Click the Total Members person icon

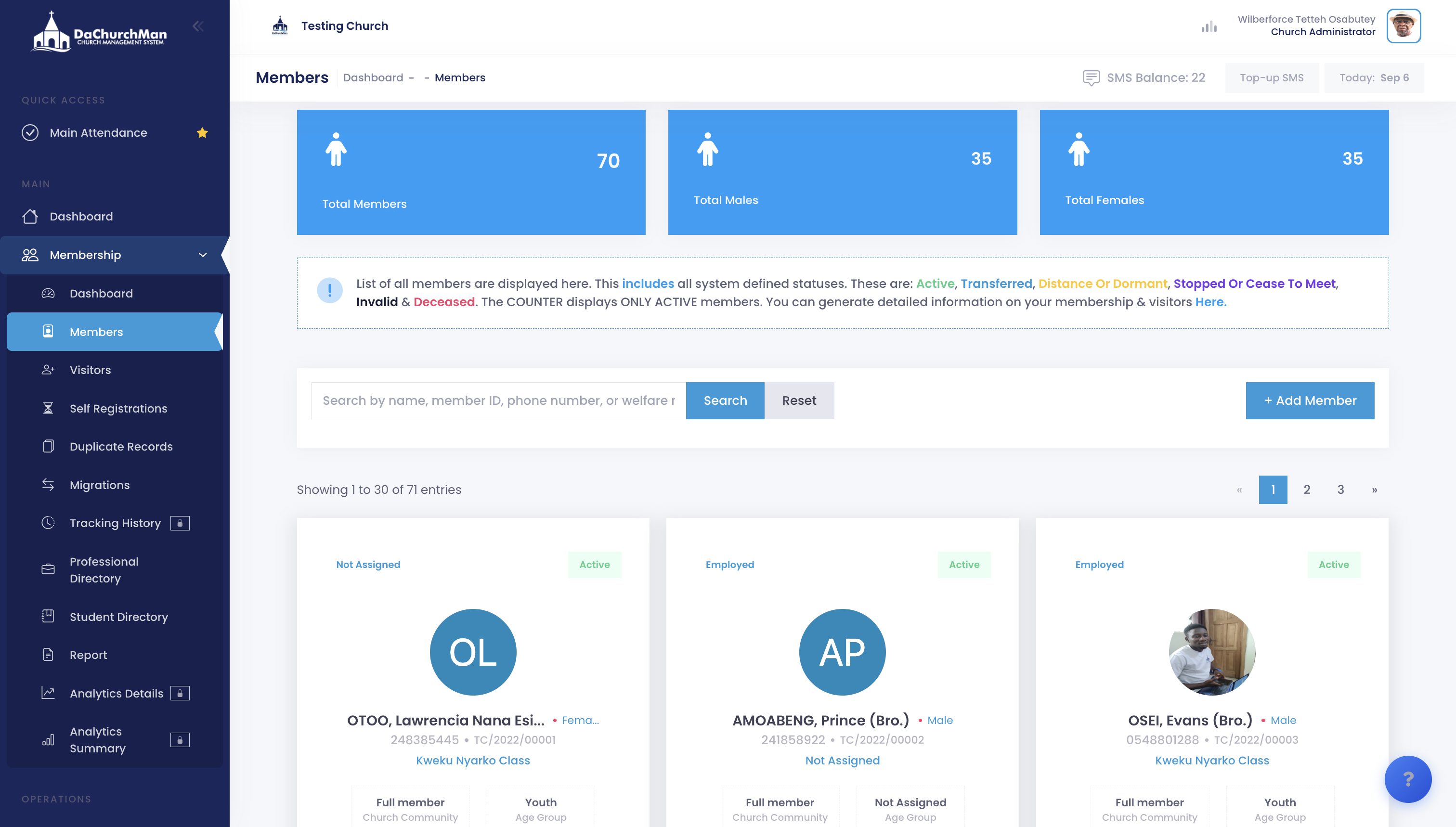[x=336, y=149]
